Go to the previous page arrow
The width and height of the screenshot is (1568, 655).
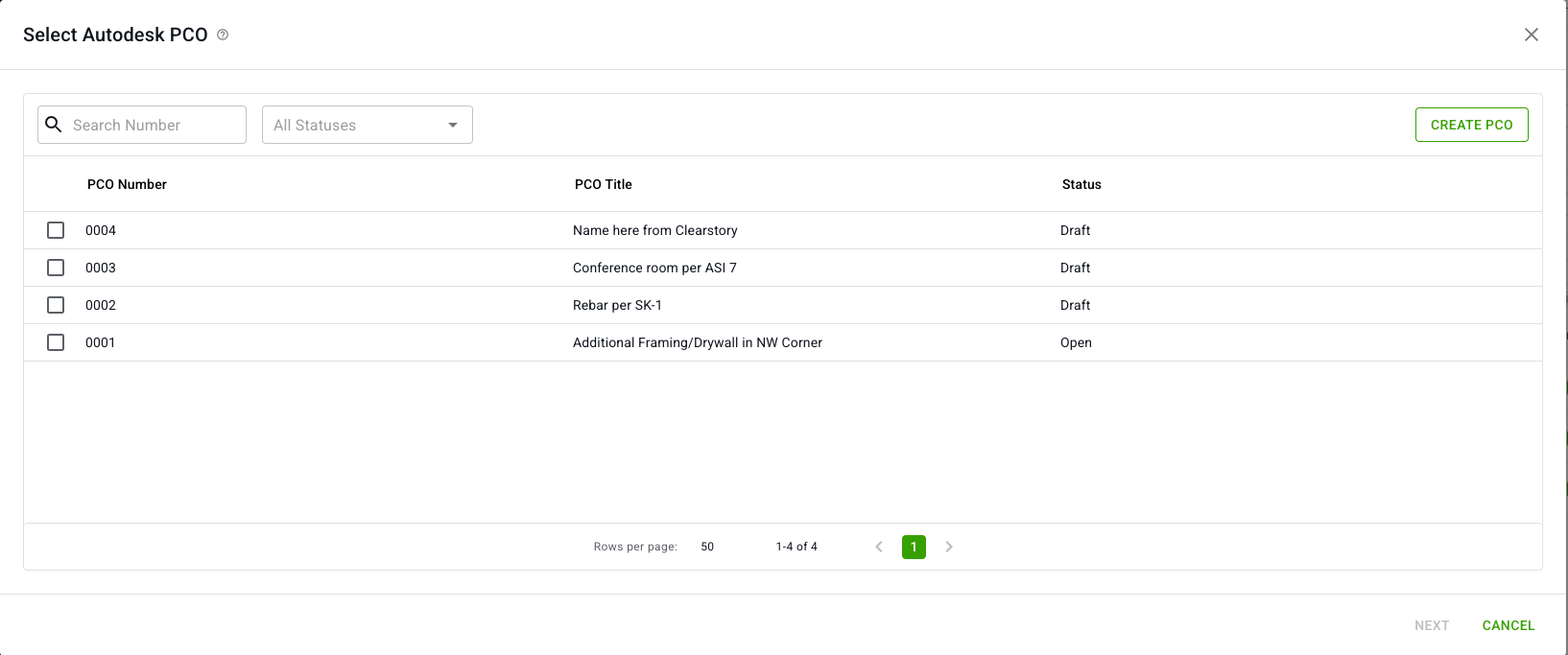pyautogui.click(x=879, y=547)
